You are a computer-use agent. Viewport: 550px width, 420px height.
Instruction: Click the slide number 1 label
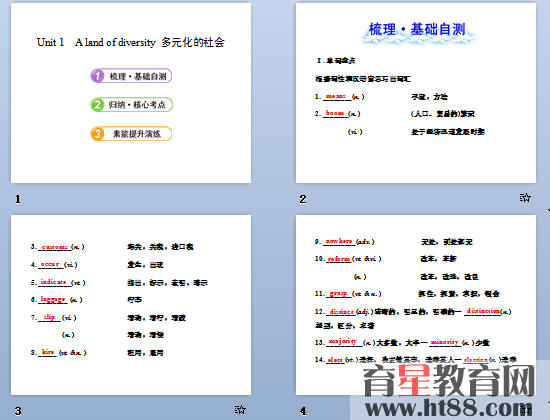[18, 199]
